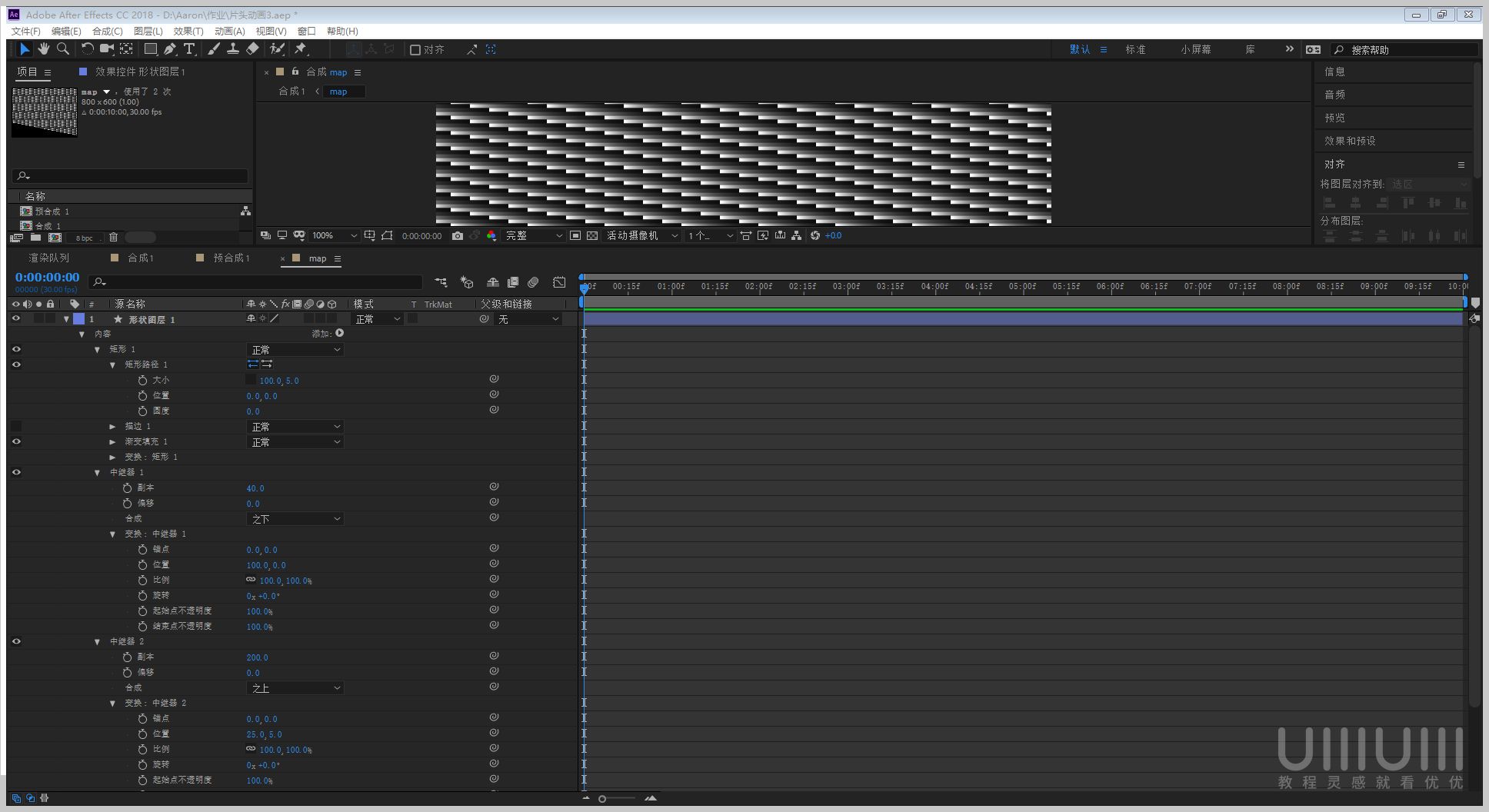Select the Type text tool

tap(189, 49)
